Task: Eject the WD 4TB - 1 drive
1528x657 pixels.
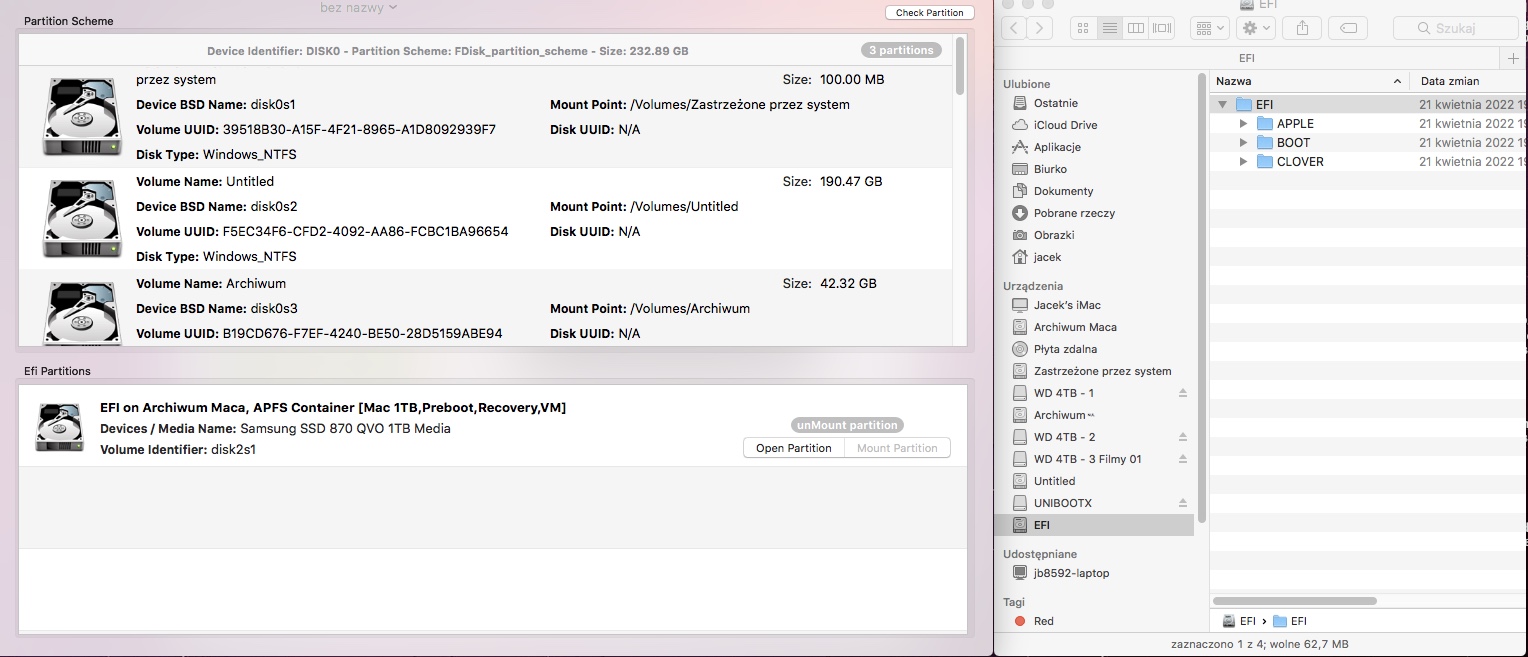Action: pyautogui.click(x=1182, y=393)
